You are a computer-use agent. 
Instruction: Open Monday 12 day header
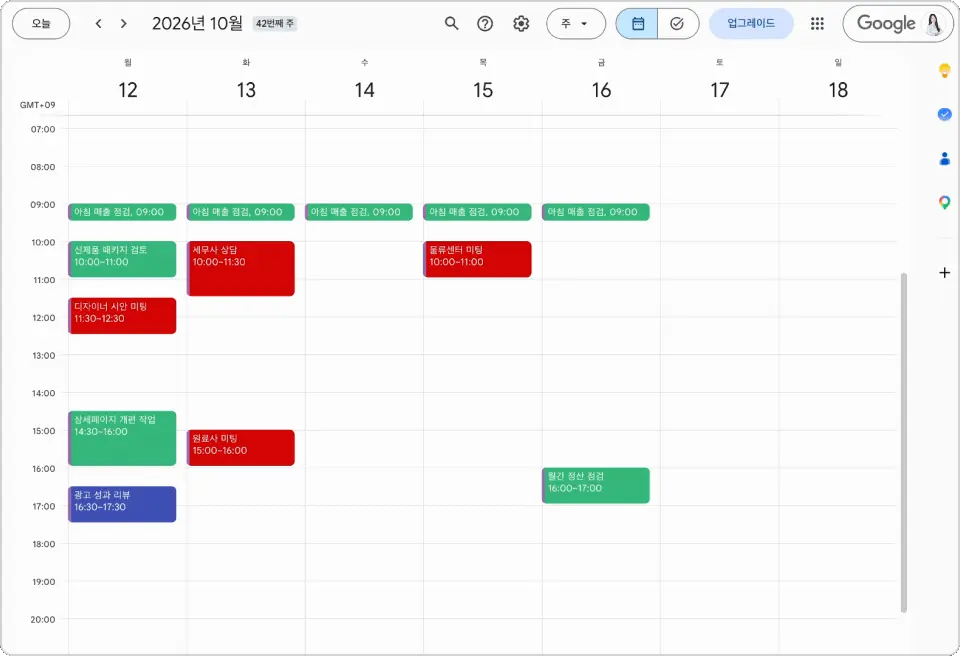click(x=128, y=90)
